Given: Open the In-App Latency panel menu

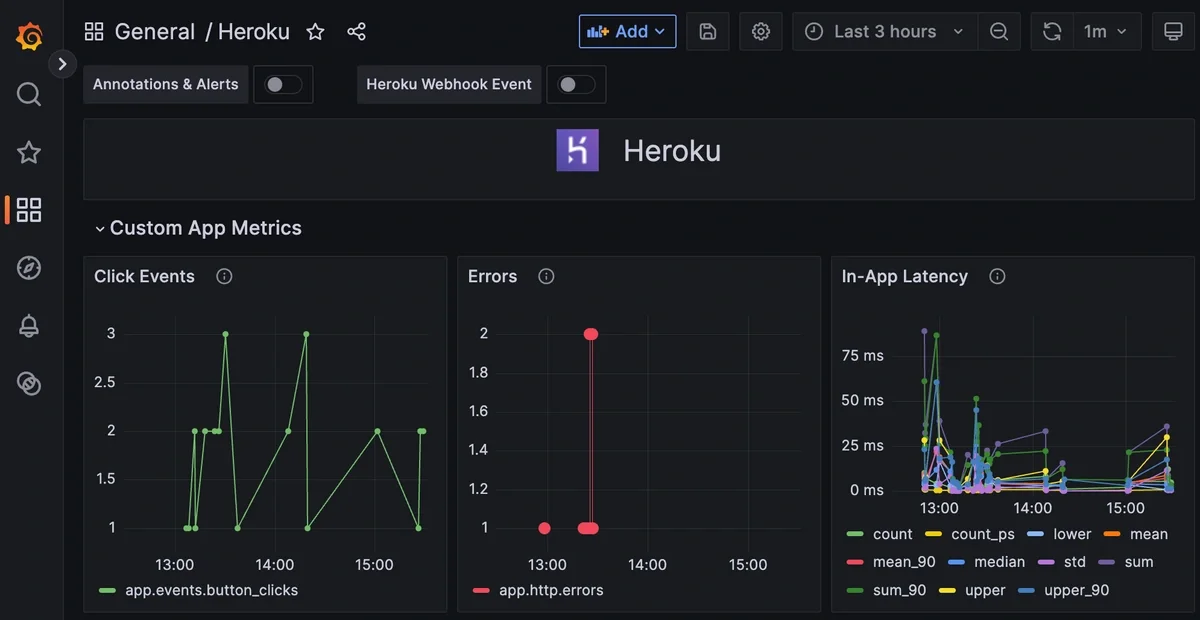Looking at the screenshot, I should click(904, 276).
